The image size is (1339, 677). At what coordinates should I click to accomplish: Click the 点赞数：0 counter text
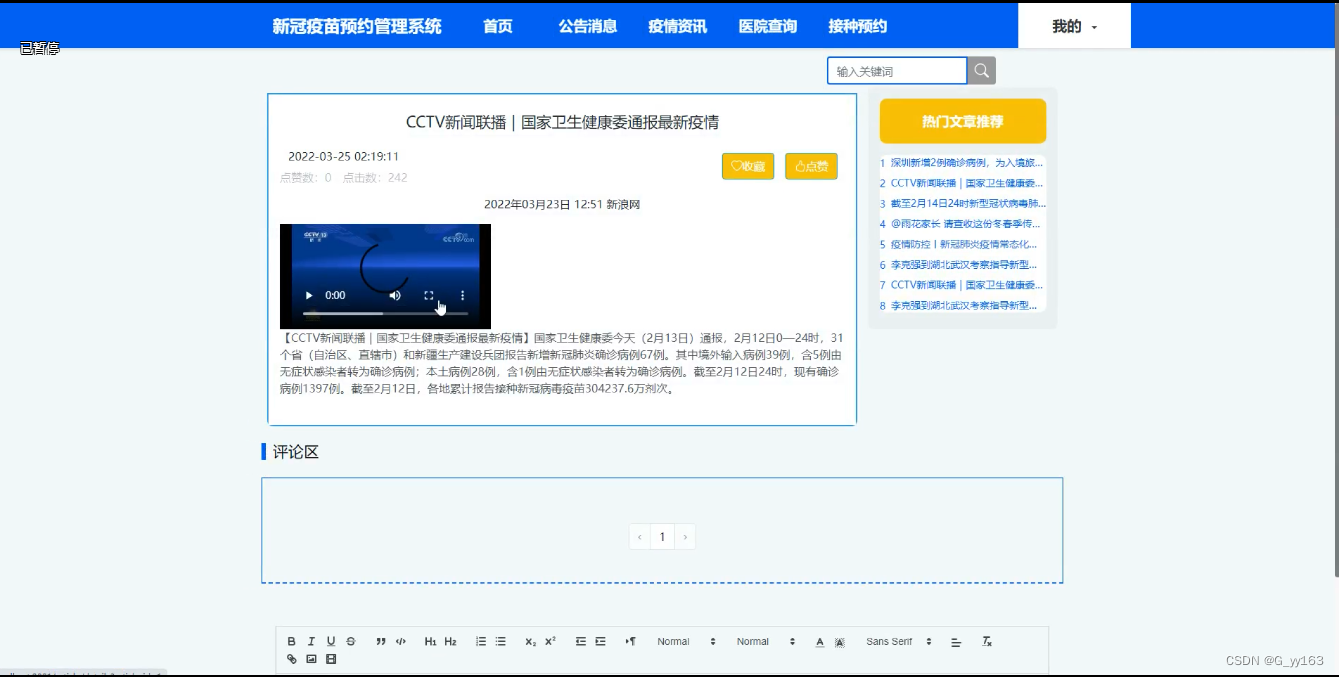point(306,178)
